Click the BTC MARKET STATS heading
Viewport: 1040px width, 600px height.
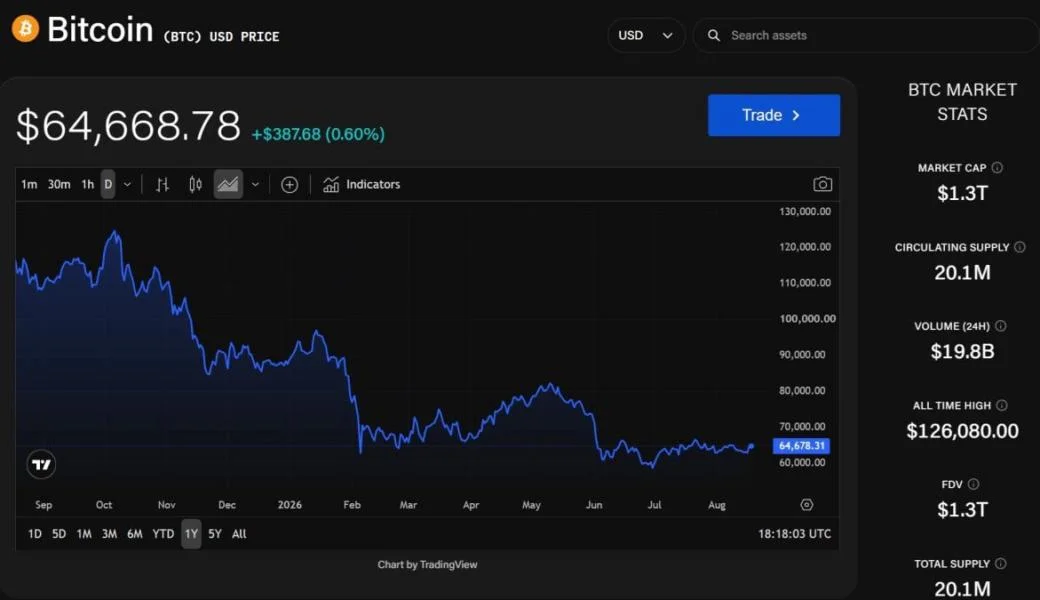point(962,101)
